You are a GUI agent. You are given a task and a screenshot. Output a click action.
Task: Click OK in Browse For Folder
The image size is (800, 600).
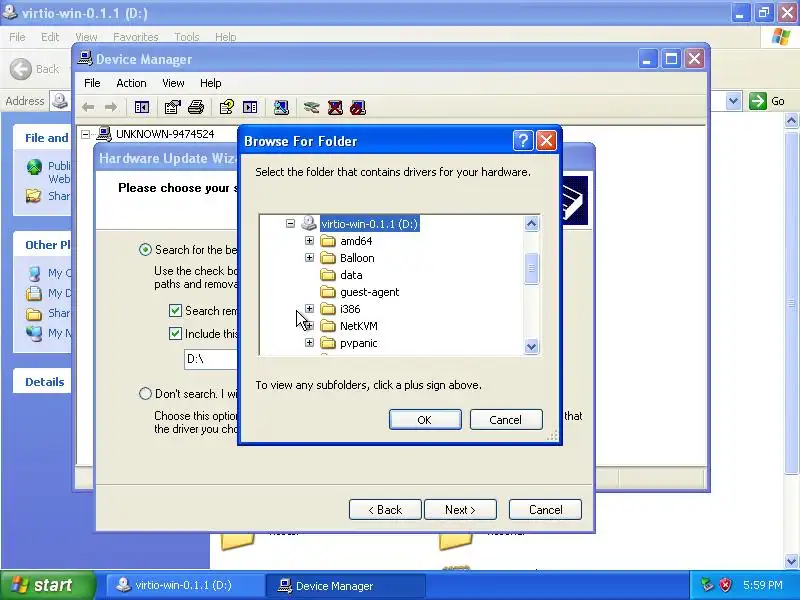[425, 419]
